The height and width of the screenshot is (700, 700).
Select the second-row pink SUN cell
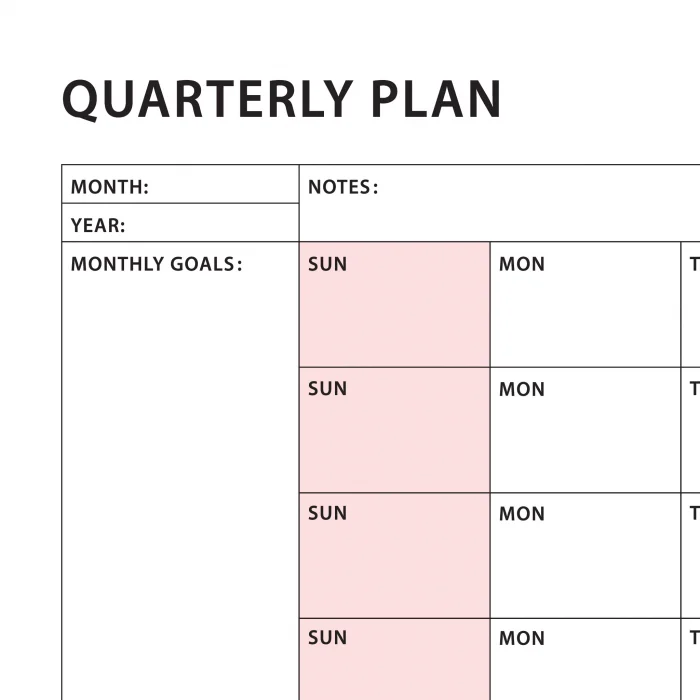click(394, 435)
